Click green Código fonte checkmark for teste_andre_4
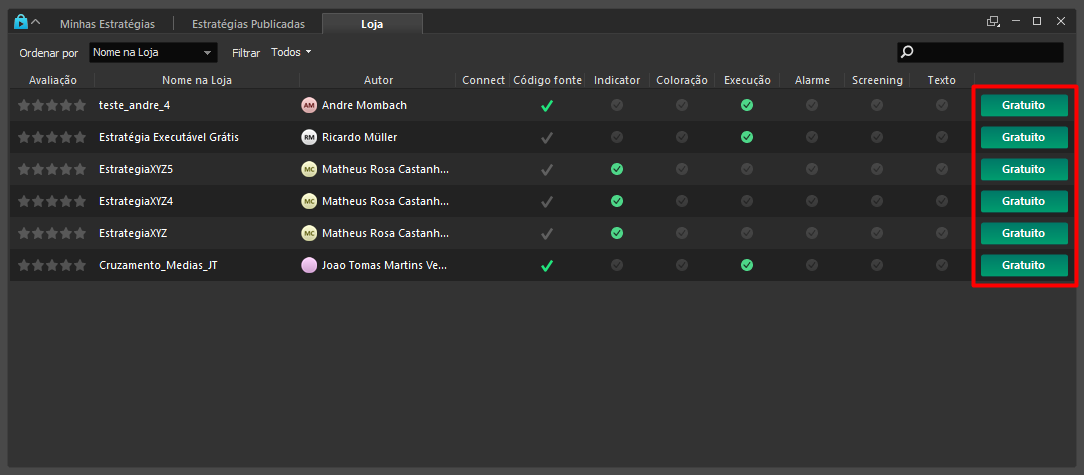Viewport: 1084px width, 475px height. tap(547, 106)
